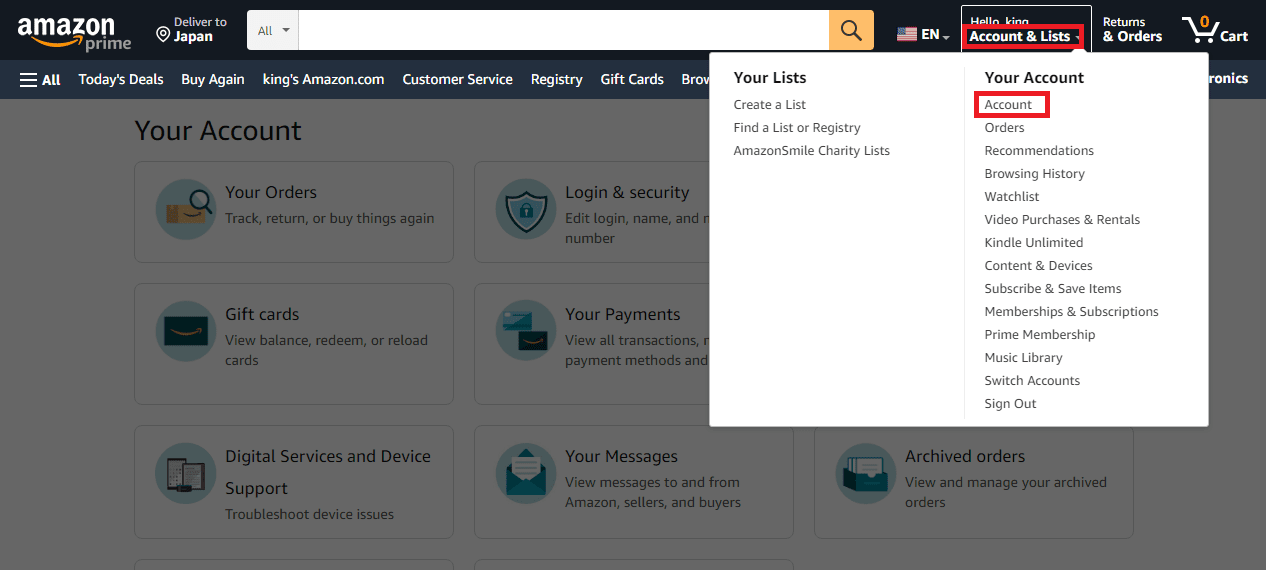
Task: Click Sign Out
Action: 1010,404
